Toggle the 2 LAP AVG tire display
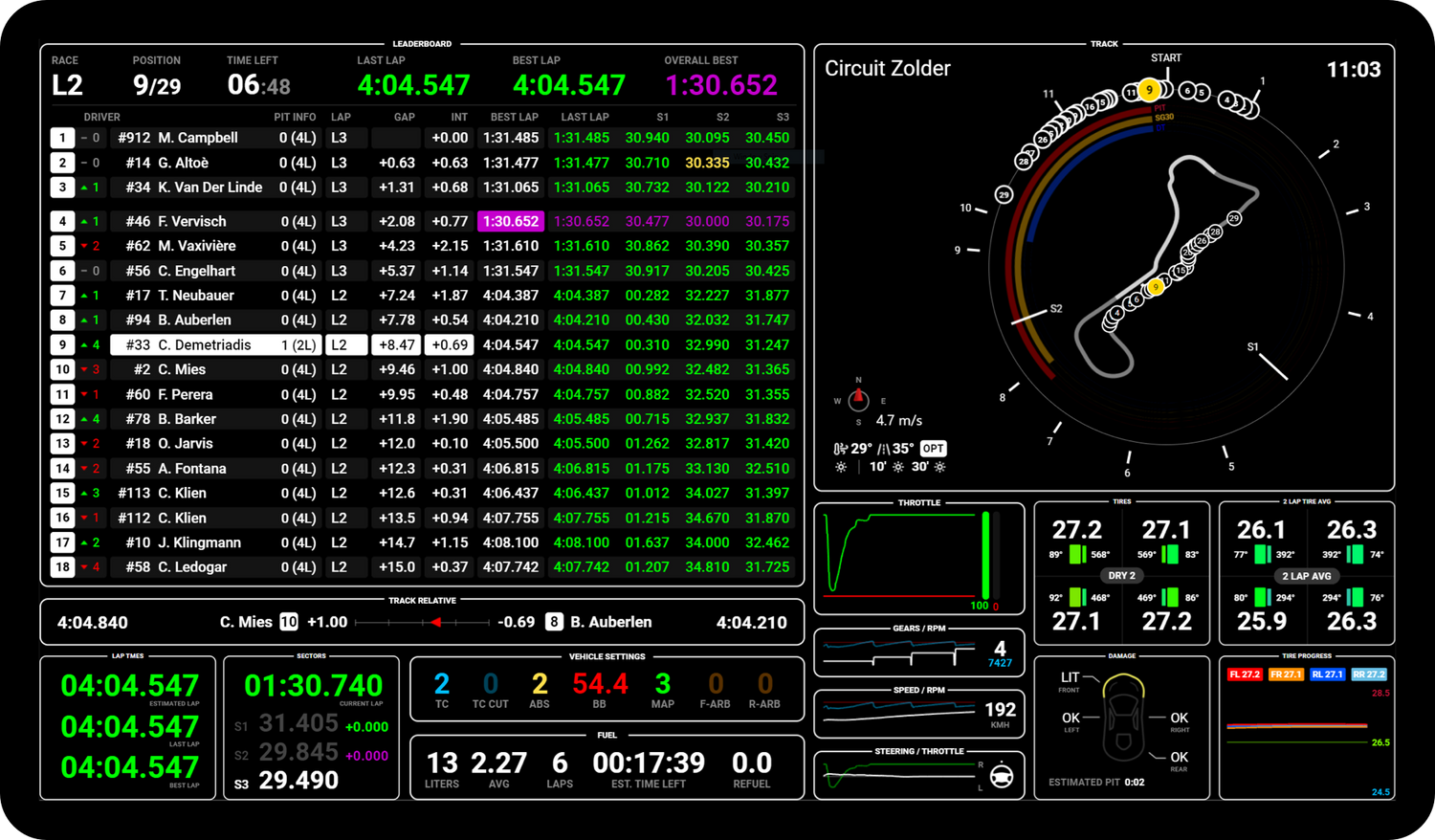The image size is (1435, 840). [1306, 576]
